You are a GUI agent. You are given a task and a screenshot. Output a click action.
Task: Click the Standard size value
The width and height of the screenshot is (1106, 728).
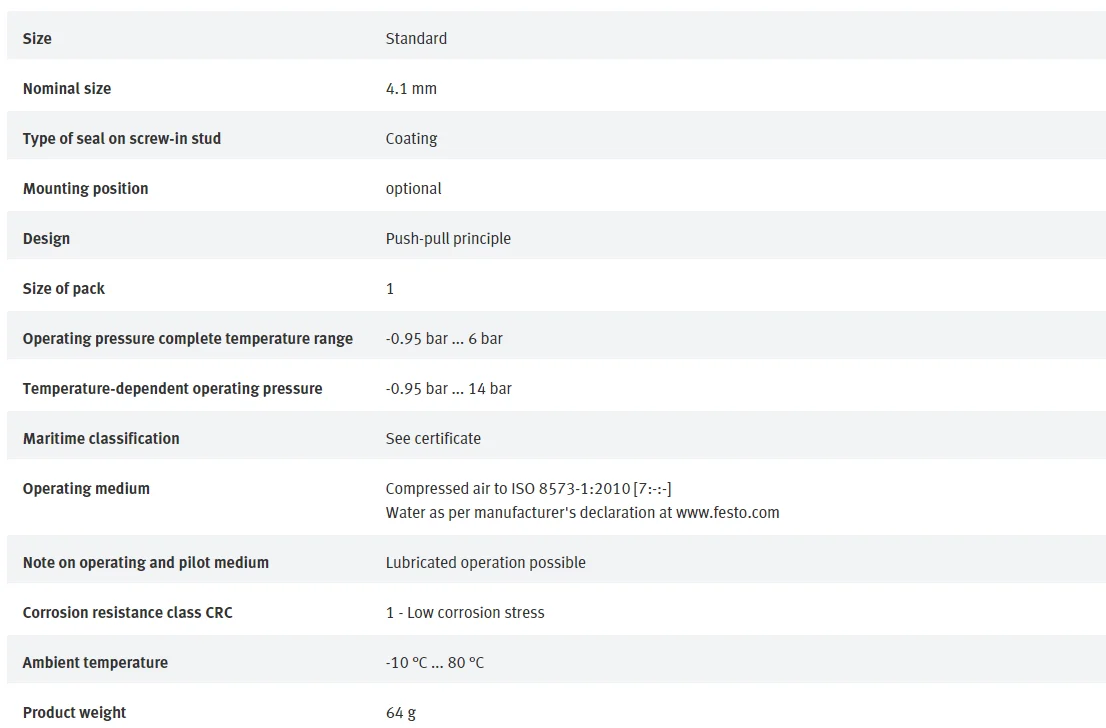(x=416, y=39)
